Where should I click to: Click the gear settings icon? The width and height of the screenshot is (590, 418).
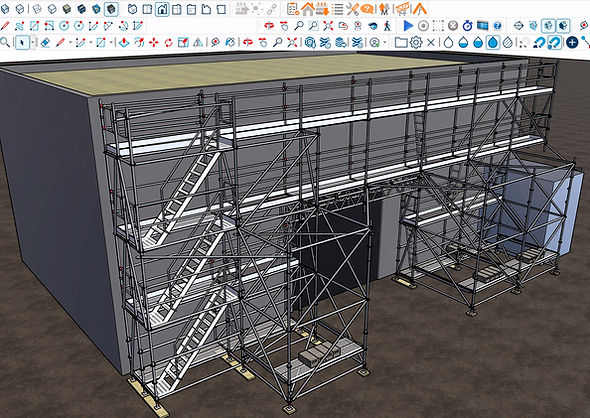(416, 42)
